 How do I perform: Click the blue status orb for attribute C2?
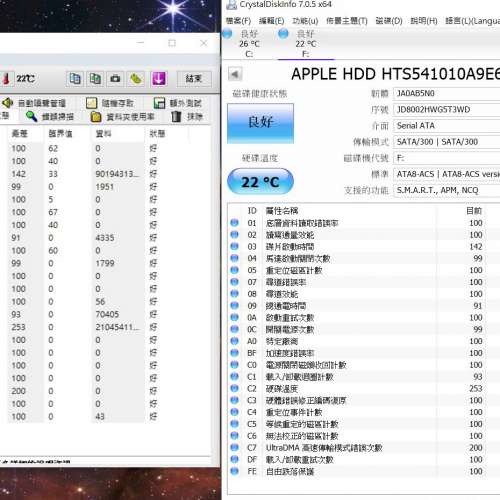(235, 388)
